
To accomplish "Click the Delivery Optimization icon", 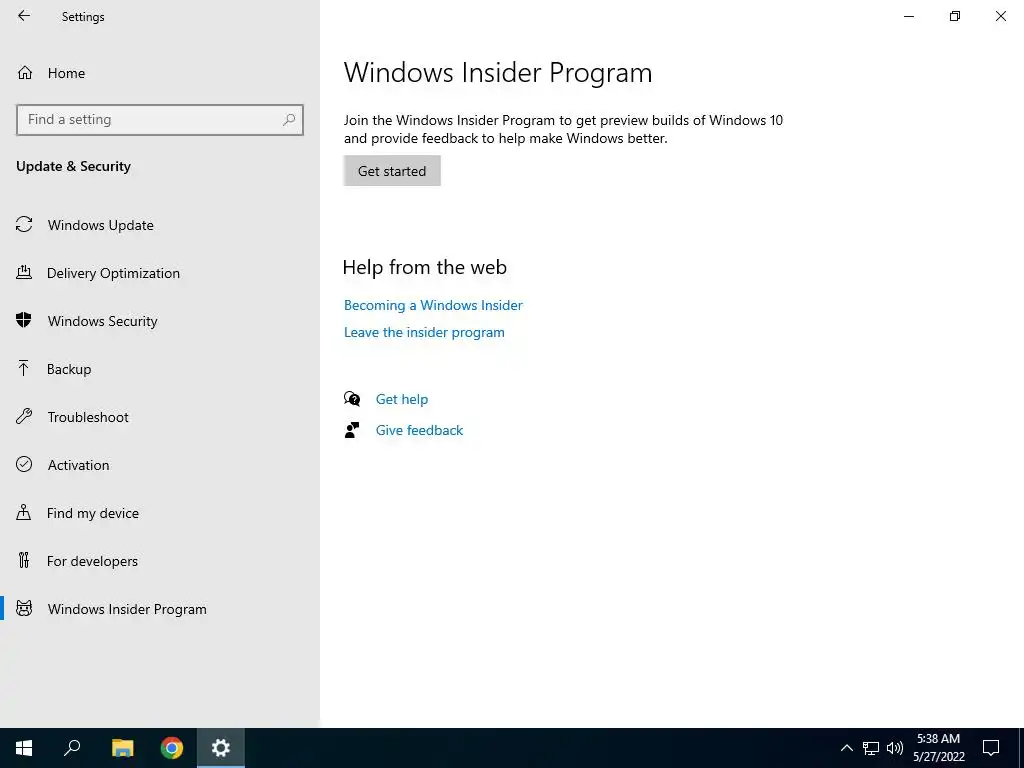I will pos(24,272).
